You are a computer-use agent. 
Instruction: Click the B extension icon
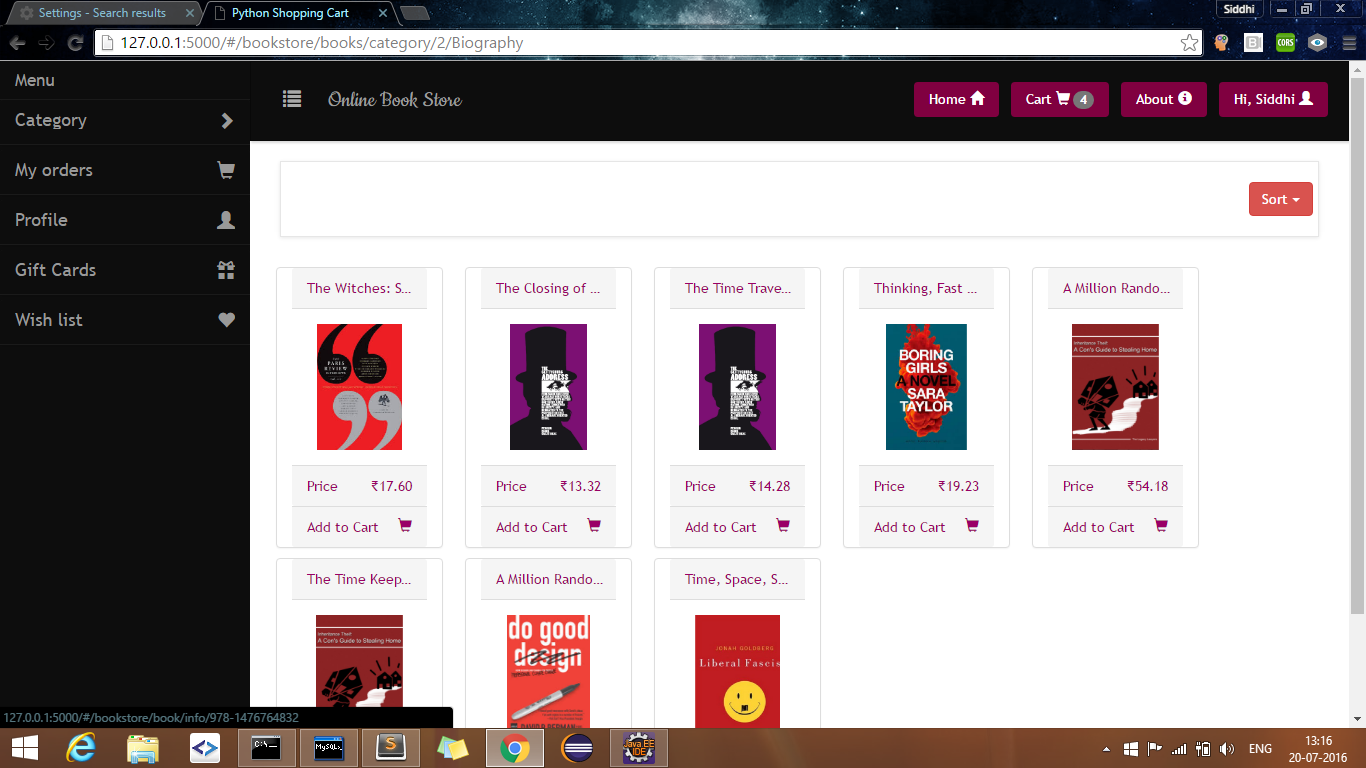click(1253, 43)
